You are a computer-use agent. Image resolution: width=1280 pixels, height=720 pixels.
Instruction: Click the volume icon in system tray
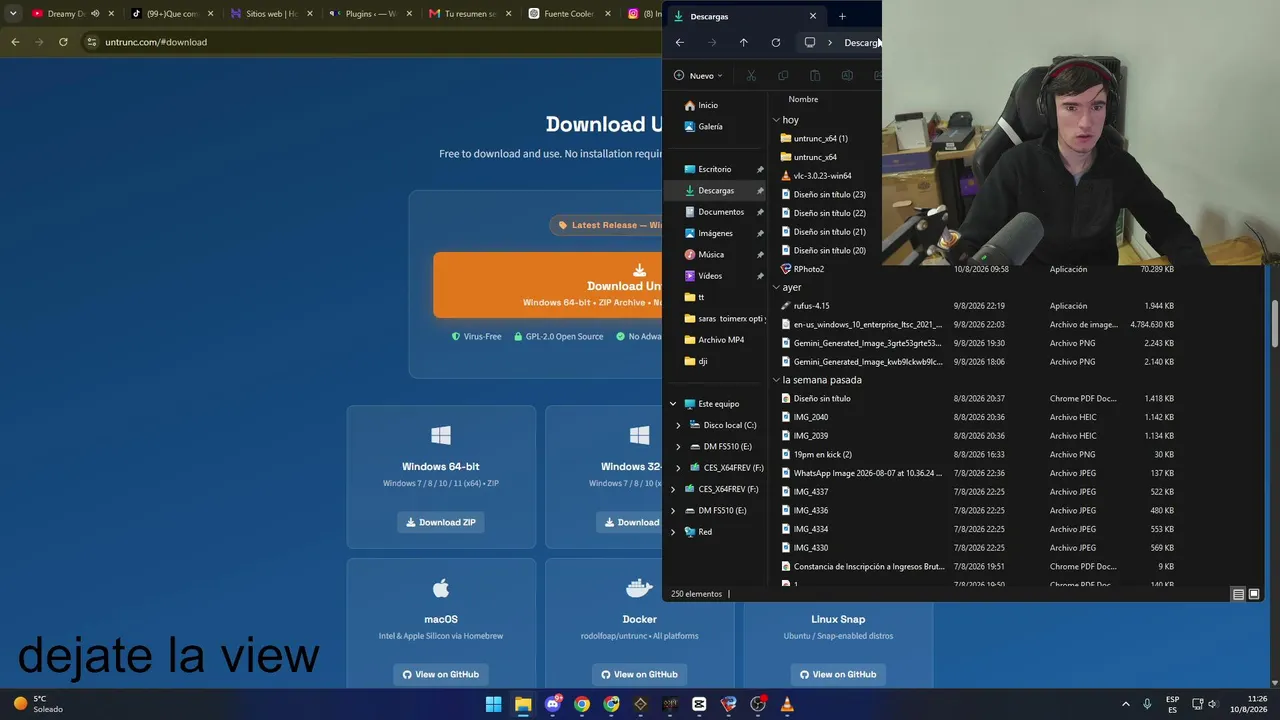1213,704
